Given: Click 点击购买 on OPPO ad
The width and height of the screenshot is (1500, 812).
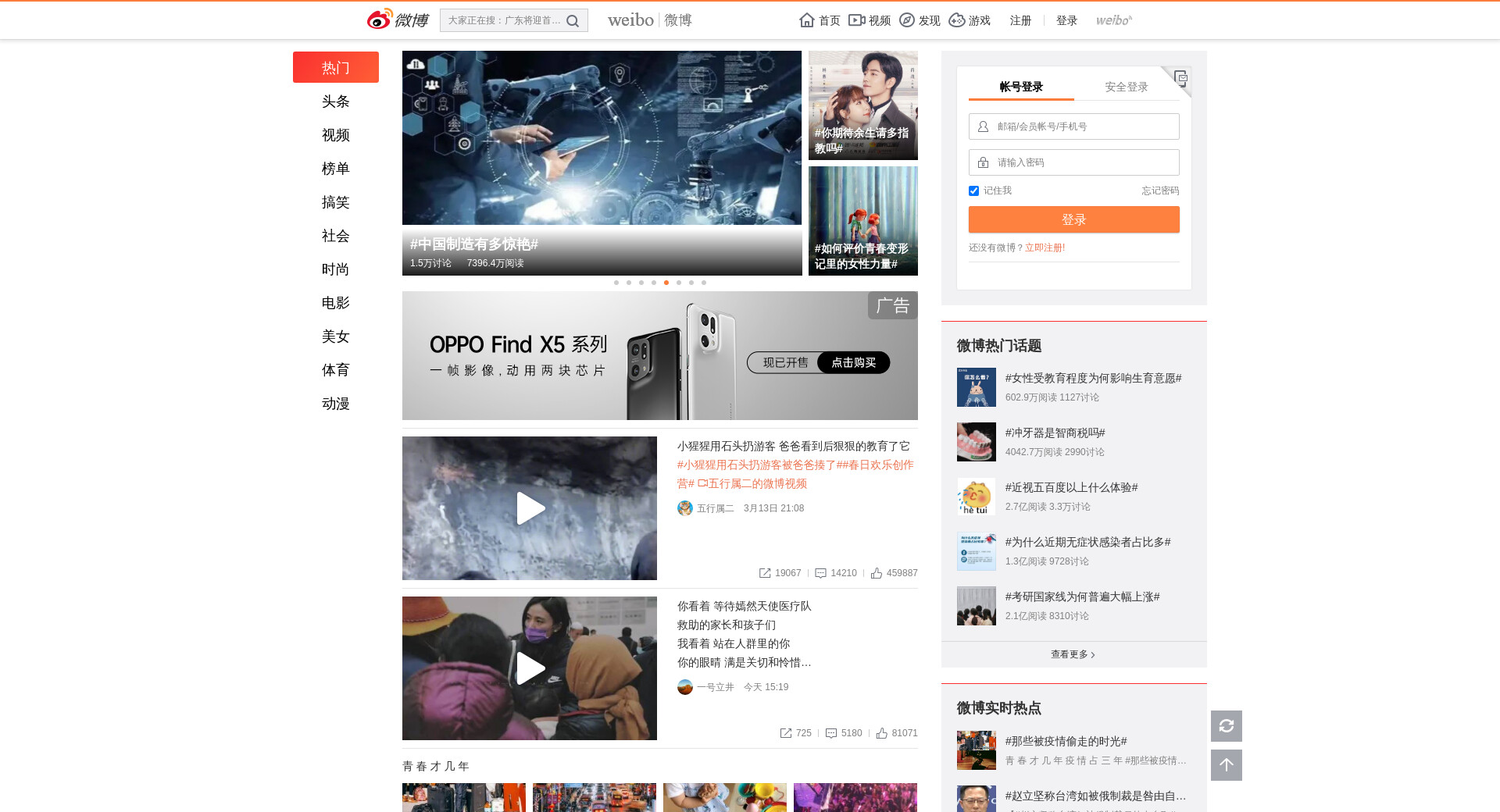Looking at the screenshot, I should tap(853, 362).
